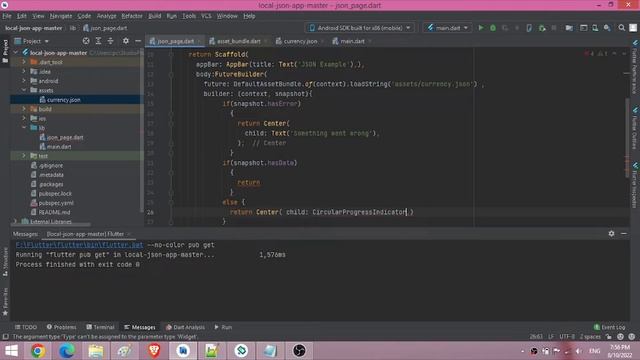Open the Project view selector dropdown

tap(32, 41)
